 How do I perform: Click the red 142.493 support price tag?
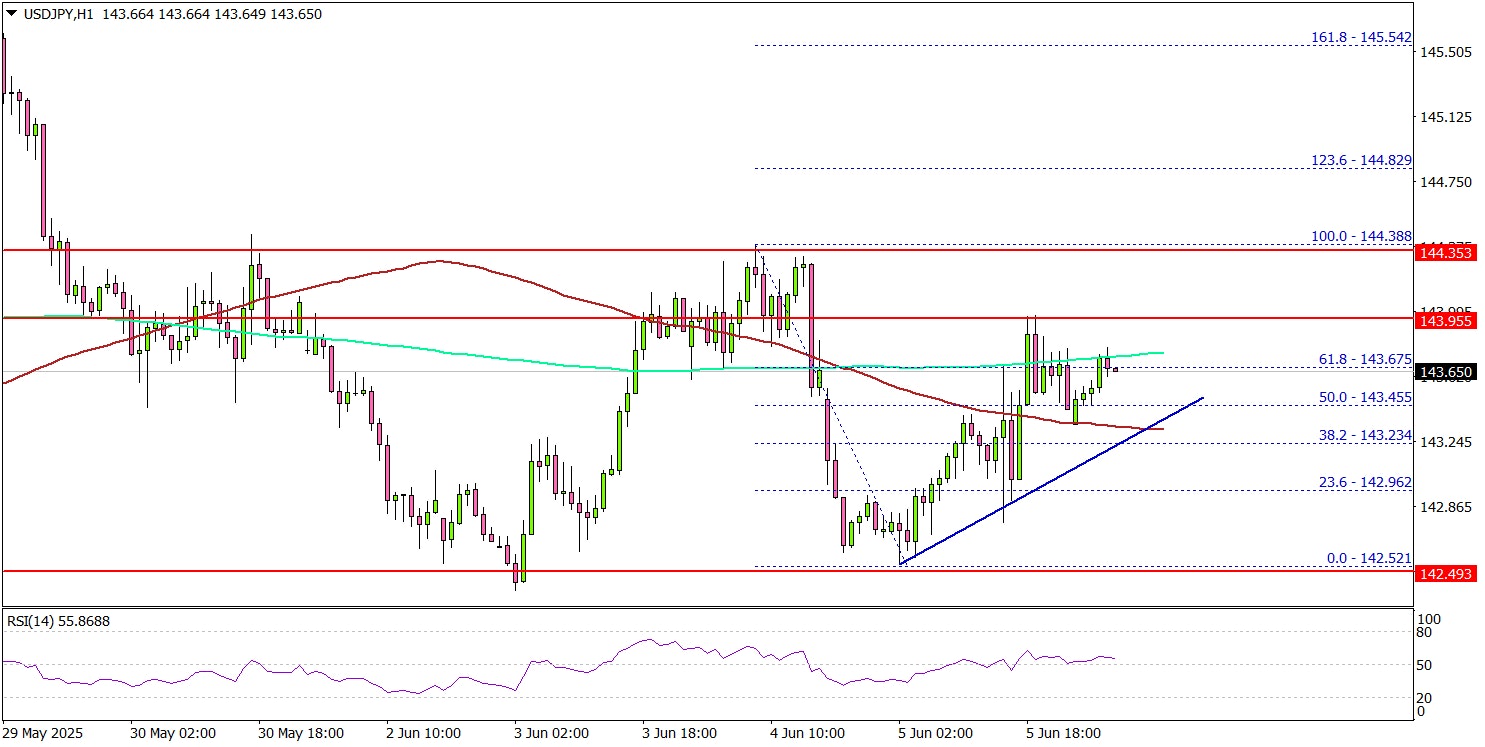[x=1445, y=573]
